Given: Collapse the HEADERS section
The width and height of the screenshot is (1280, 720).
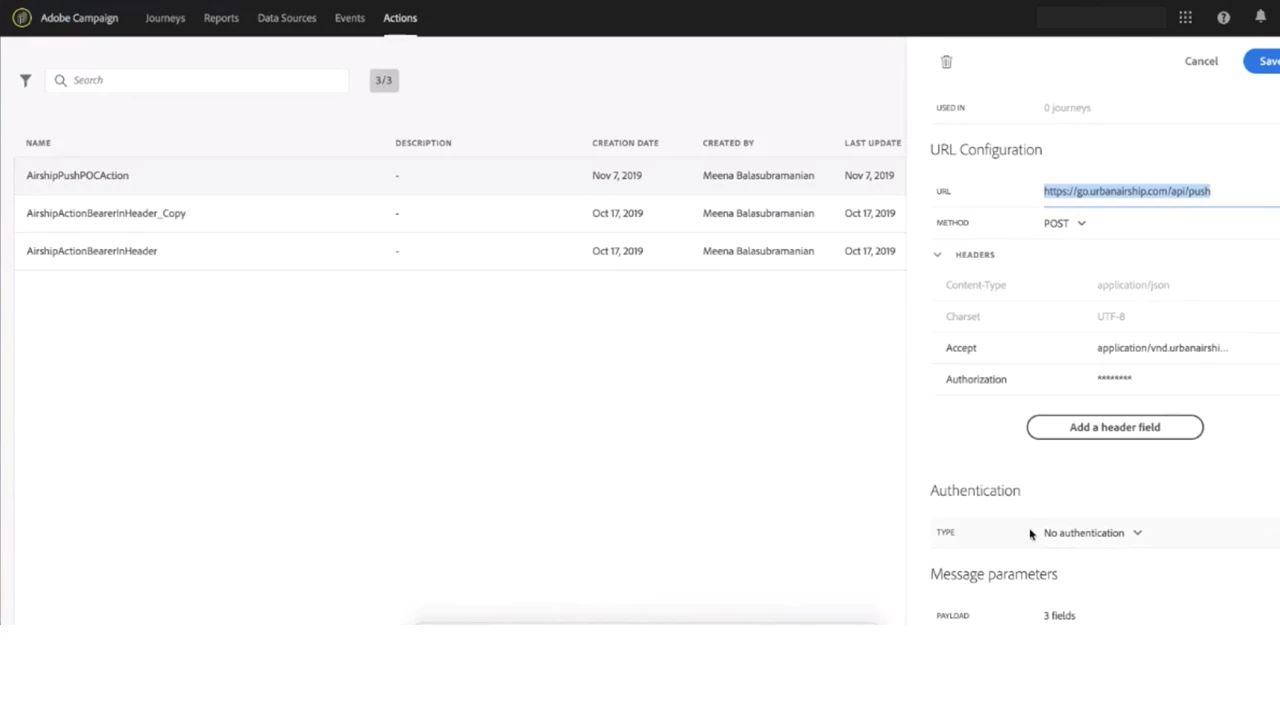Looking at the screenshot, I should (x=937, y=255).
